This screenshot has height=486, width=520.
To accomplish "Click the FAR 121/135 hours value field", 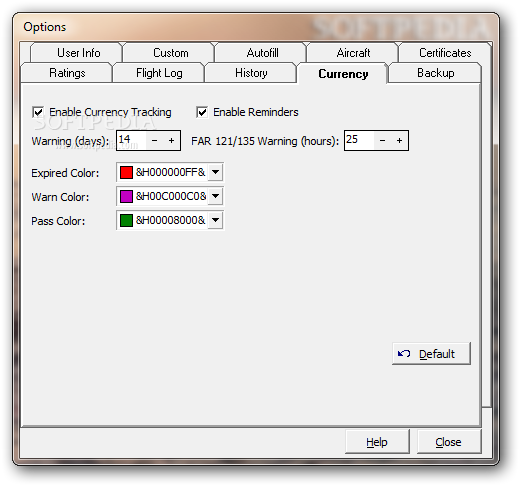I will point(359,140).
